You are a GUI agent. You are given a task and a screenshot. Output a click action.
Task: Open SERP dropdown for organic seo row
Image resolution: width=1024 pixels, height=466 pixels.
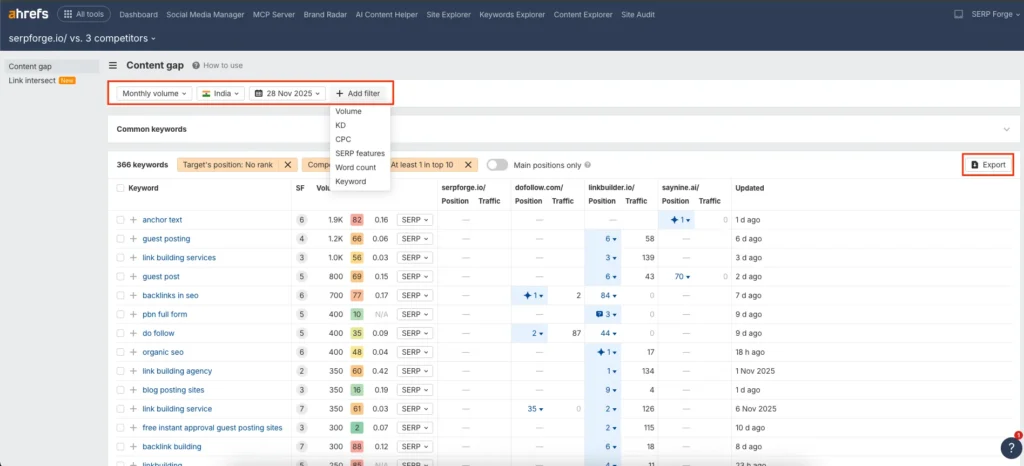(x=415, y=352)
